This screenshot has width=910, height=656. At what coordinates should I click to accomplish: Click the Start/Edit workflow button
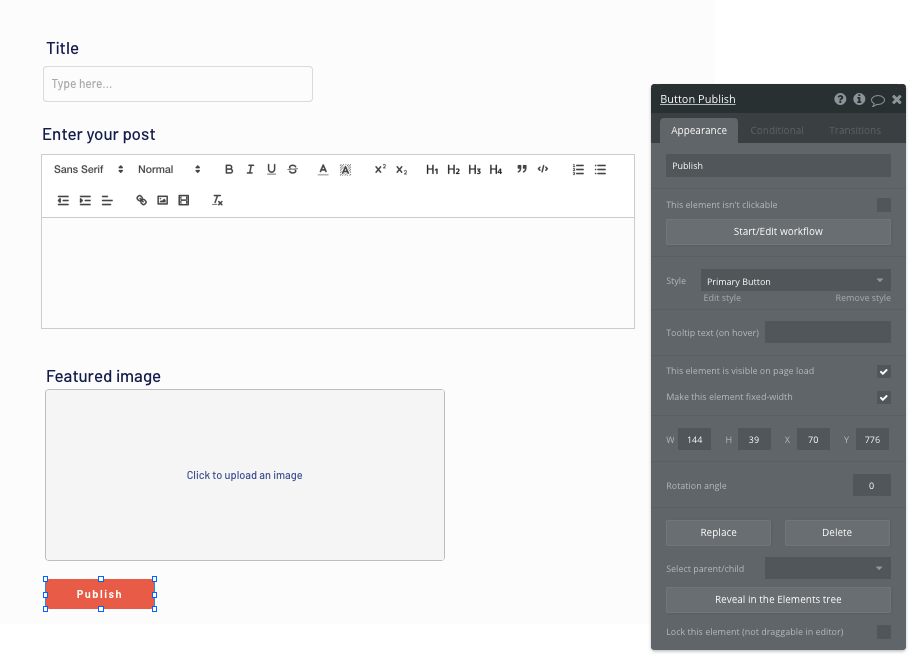[x=778, y=231]
